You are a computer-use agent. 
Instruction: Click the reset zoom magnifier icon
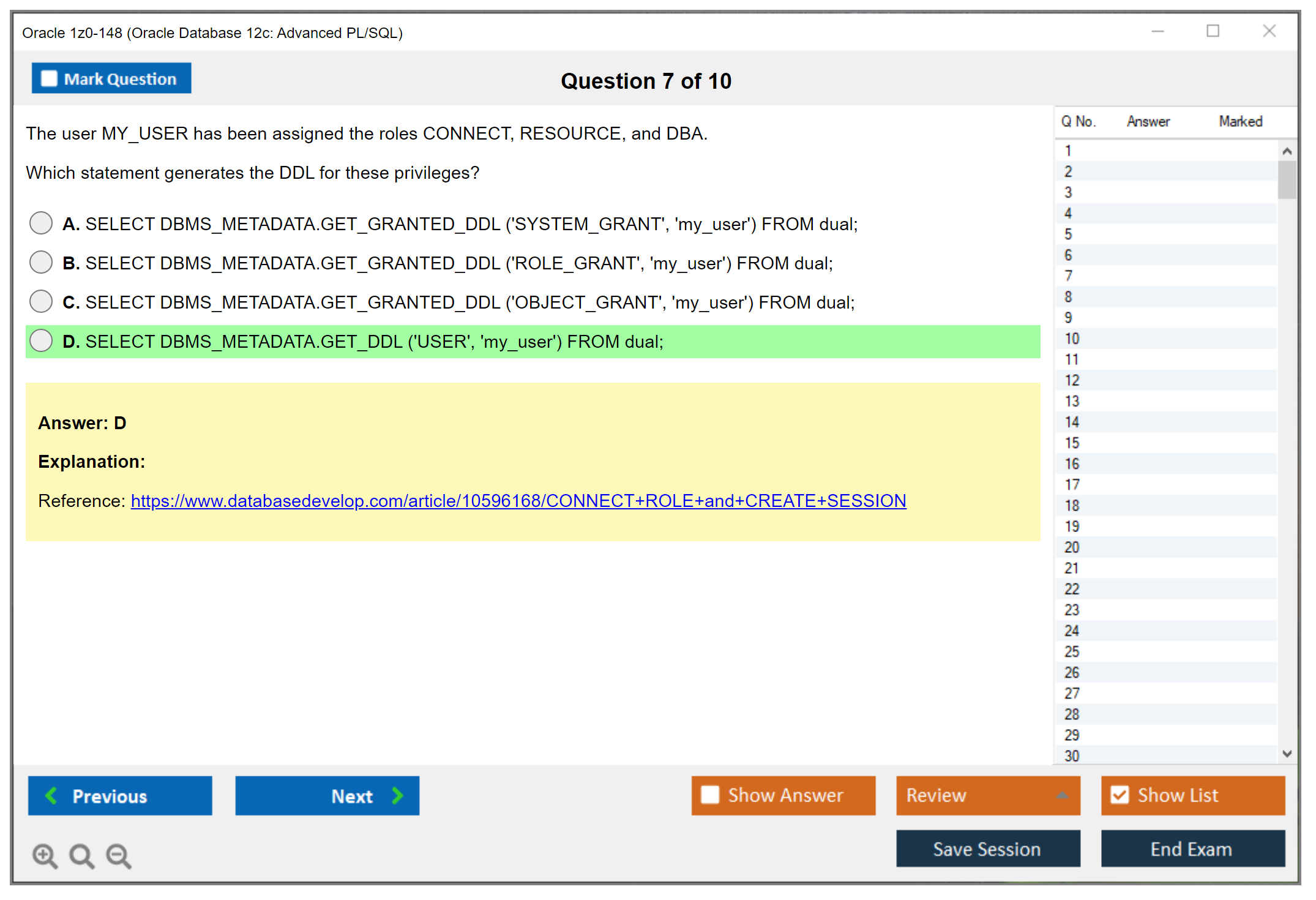coord(81,855)
